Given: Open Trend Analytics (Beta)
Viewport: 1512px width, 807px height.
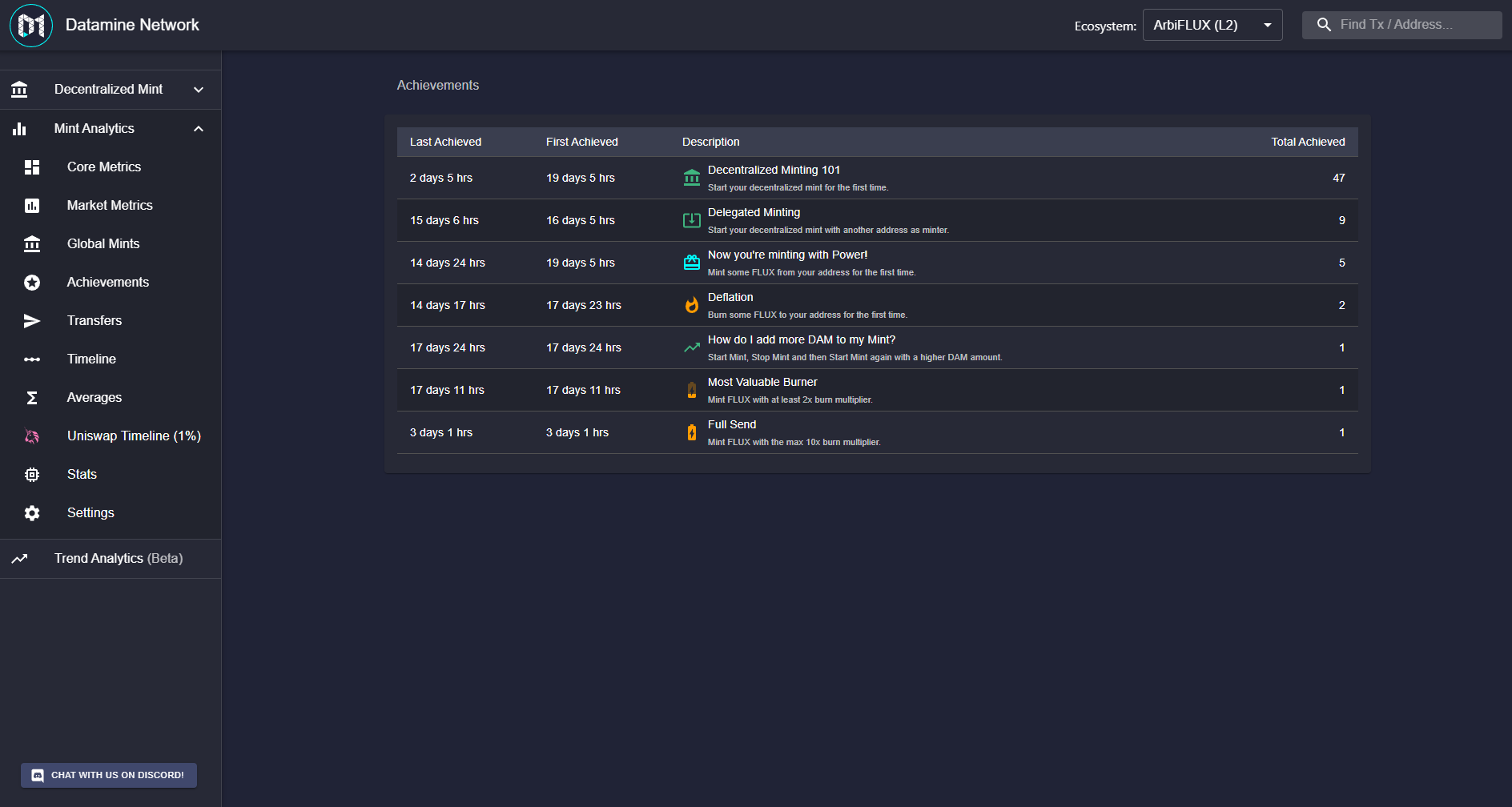Looking at the screenshot, I should (x=111, y=559).
